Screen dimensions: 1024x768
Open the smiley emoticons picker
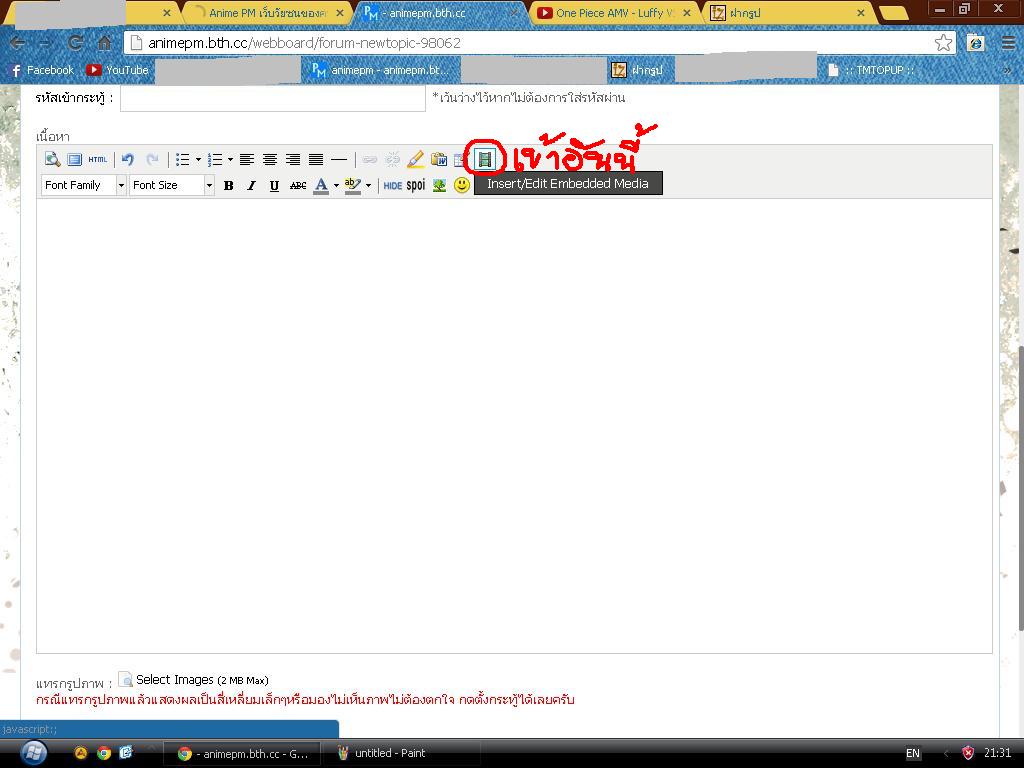pyautogui.click(x=462, y=185)
